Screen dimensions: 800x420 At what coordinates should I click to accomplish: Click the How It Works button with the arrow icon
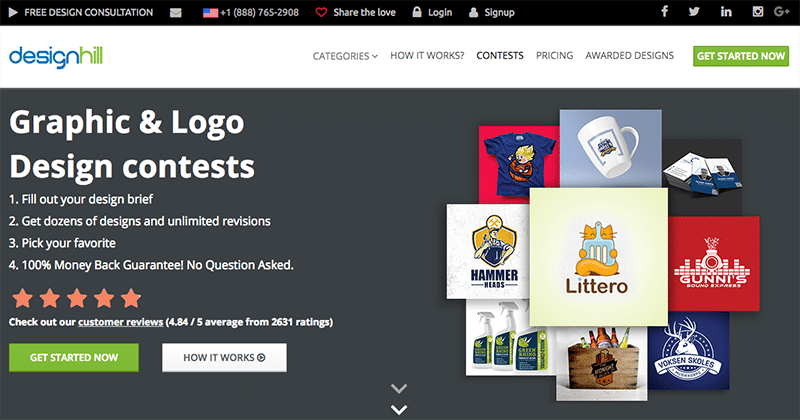point(224,357)
